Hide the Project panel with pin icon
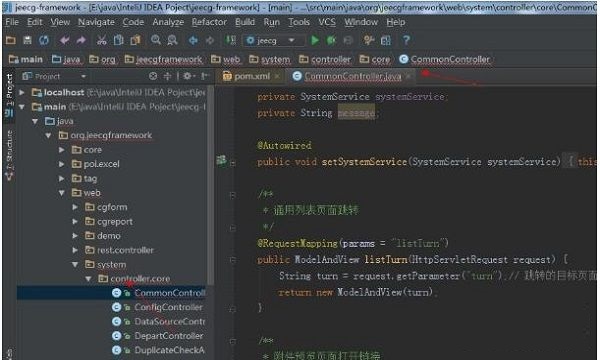 (205, 76)
